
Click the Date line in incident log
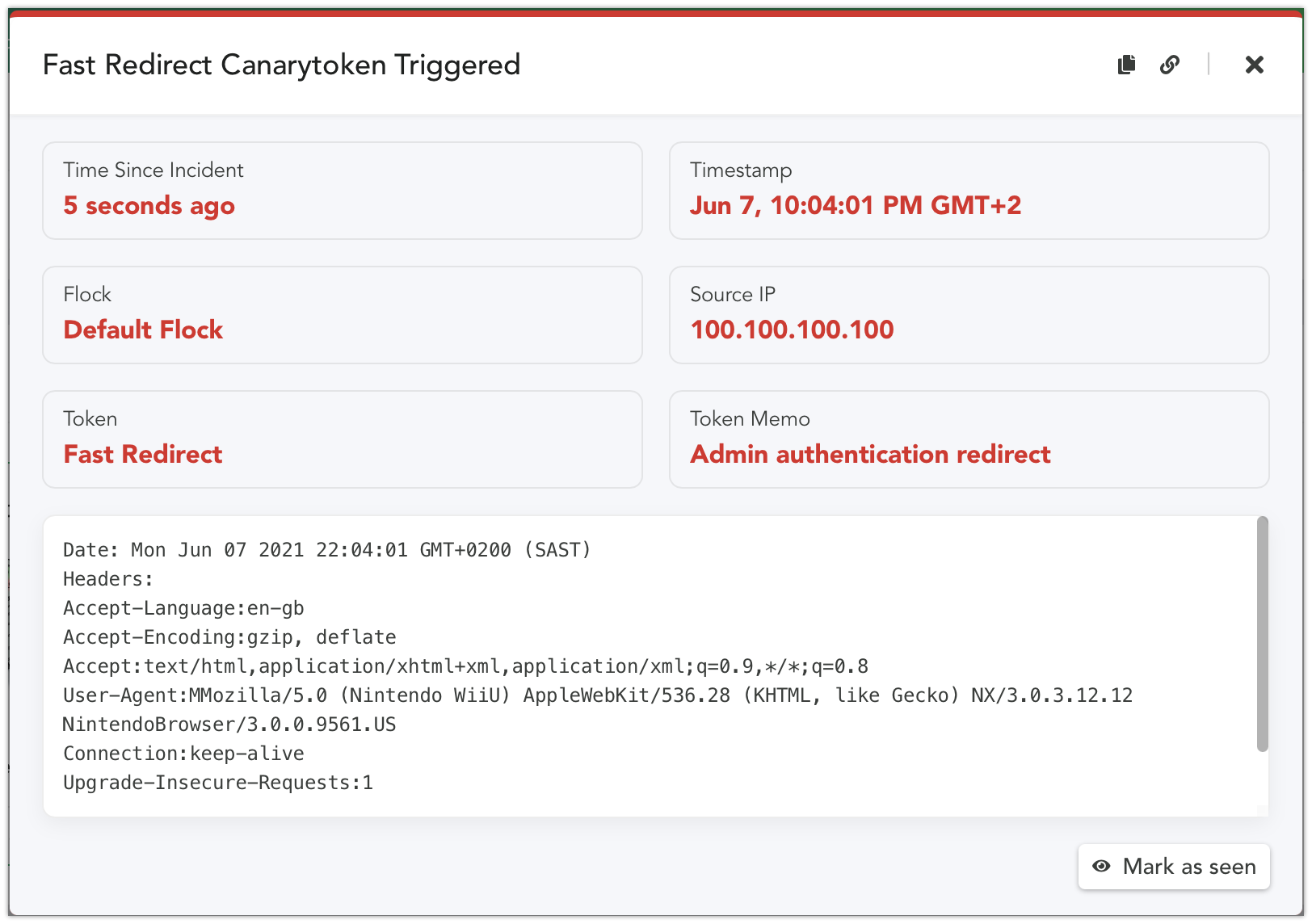pos(327,550)
